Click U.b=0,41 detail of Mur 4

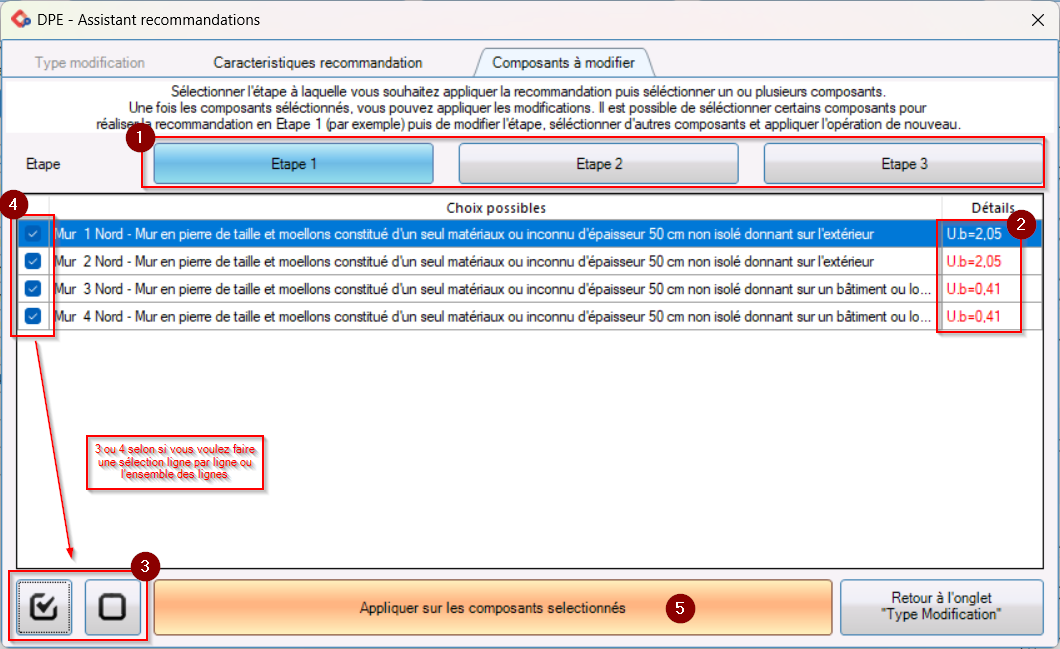(974, 316)
